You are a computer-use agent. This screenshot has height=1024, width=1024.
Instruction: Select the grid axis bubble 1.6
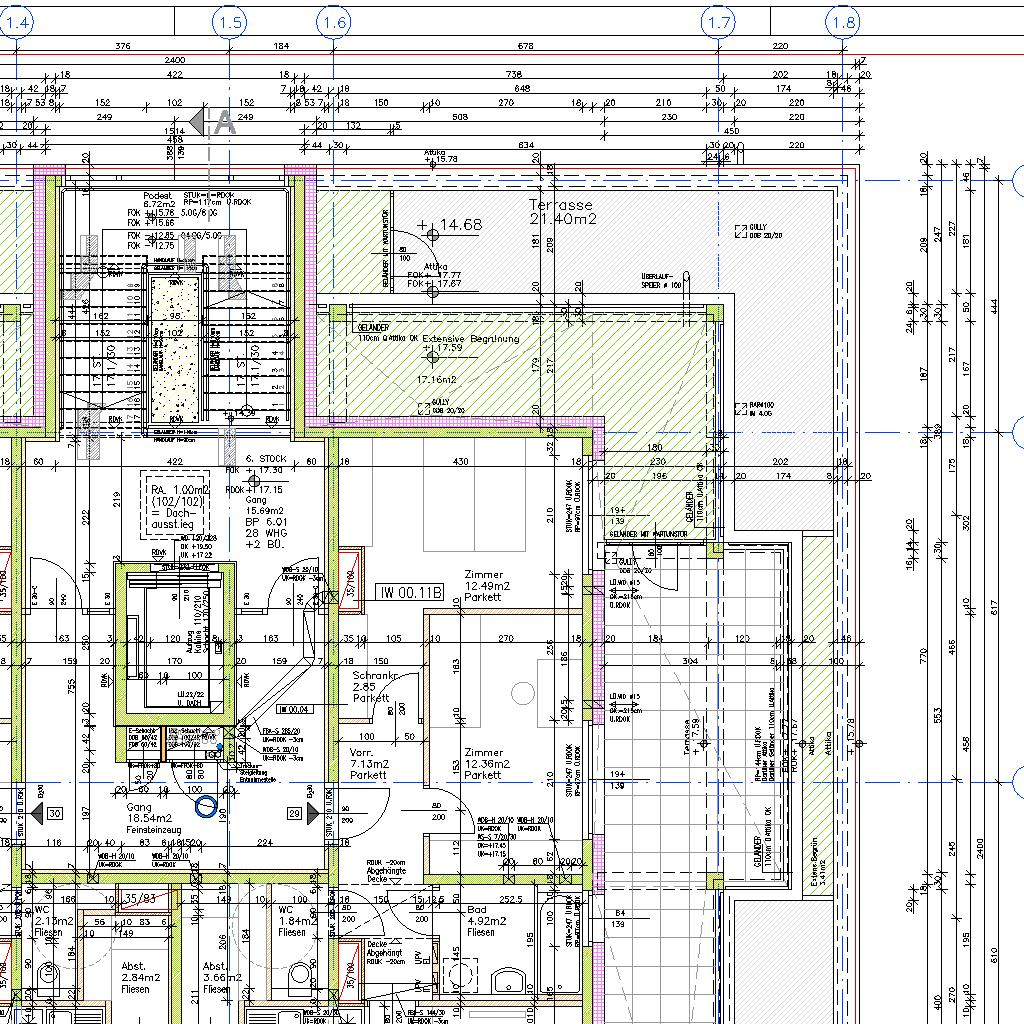(x=333, y=21)
